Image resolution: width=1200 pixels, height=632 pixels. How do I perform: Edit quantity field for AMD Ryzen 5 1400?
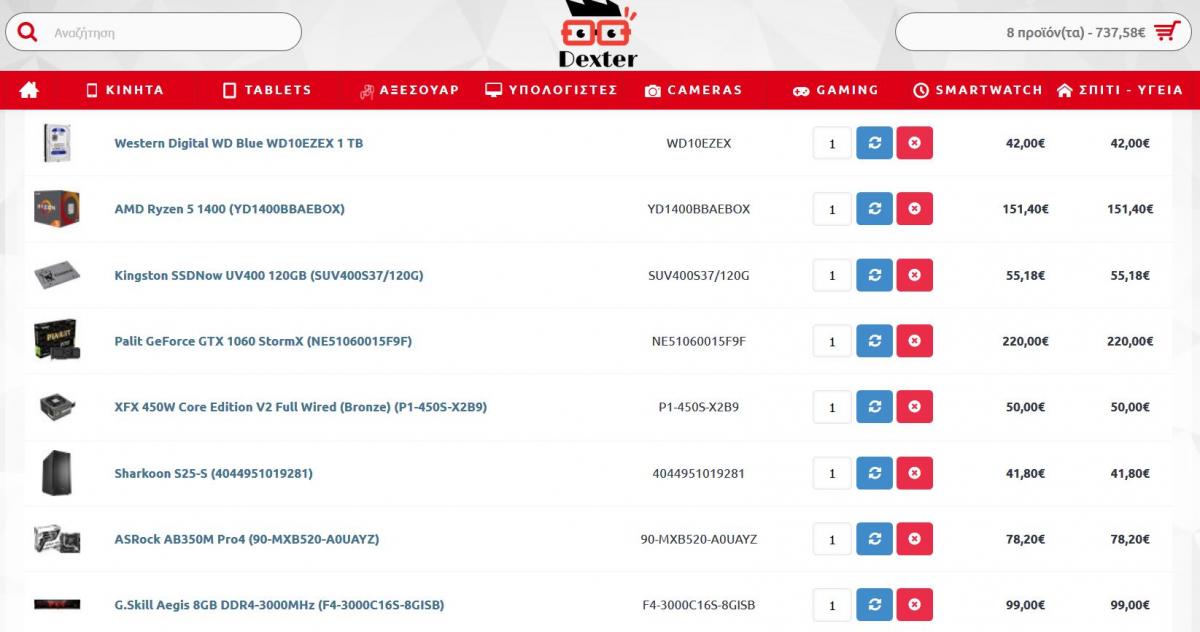coord(832,209)
